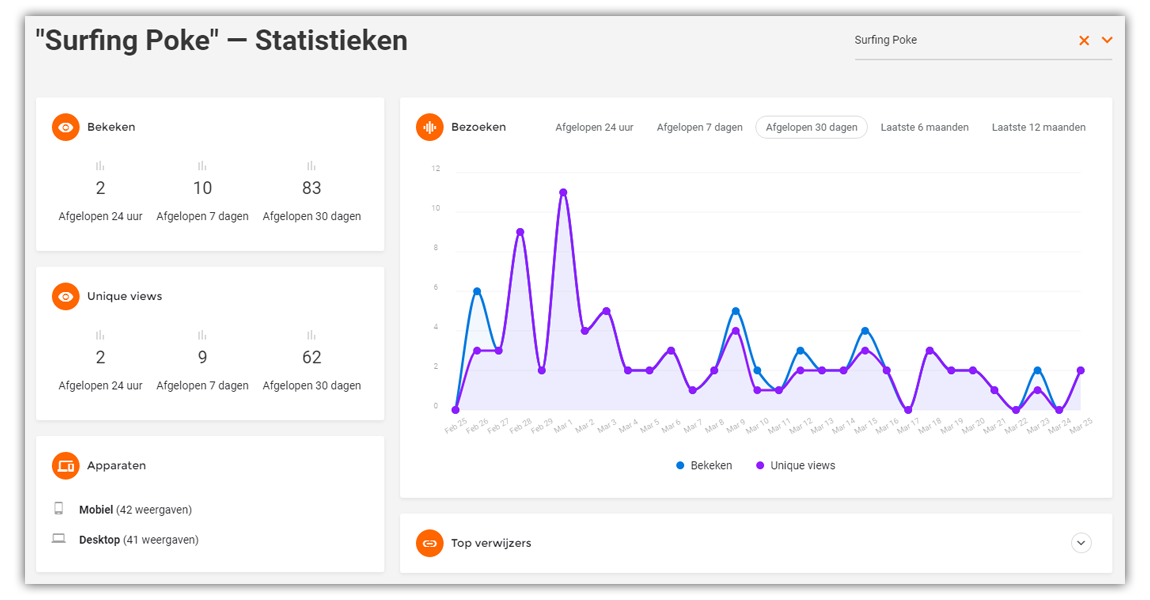
Task: Show Laatste 12 maanden statistics
Action: pyautogui.click(x=1038, y=127)
